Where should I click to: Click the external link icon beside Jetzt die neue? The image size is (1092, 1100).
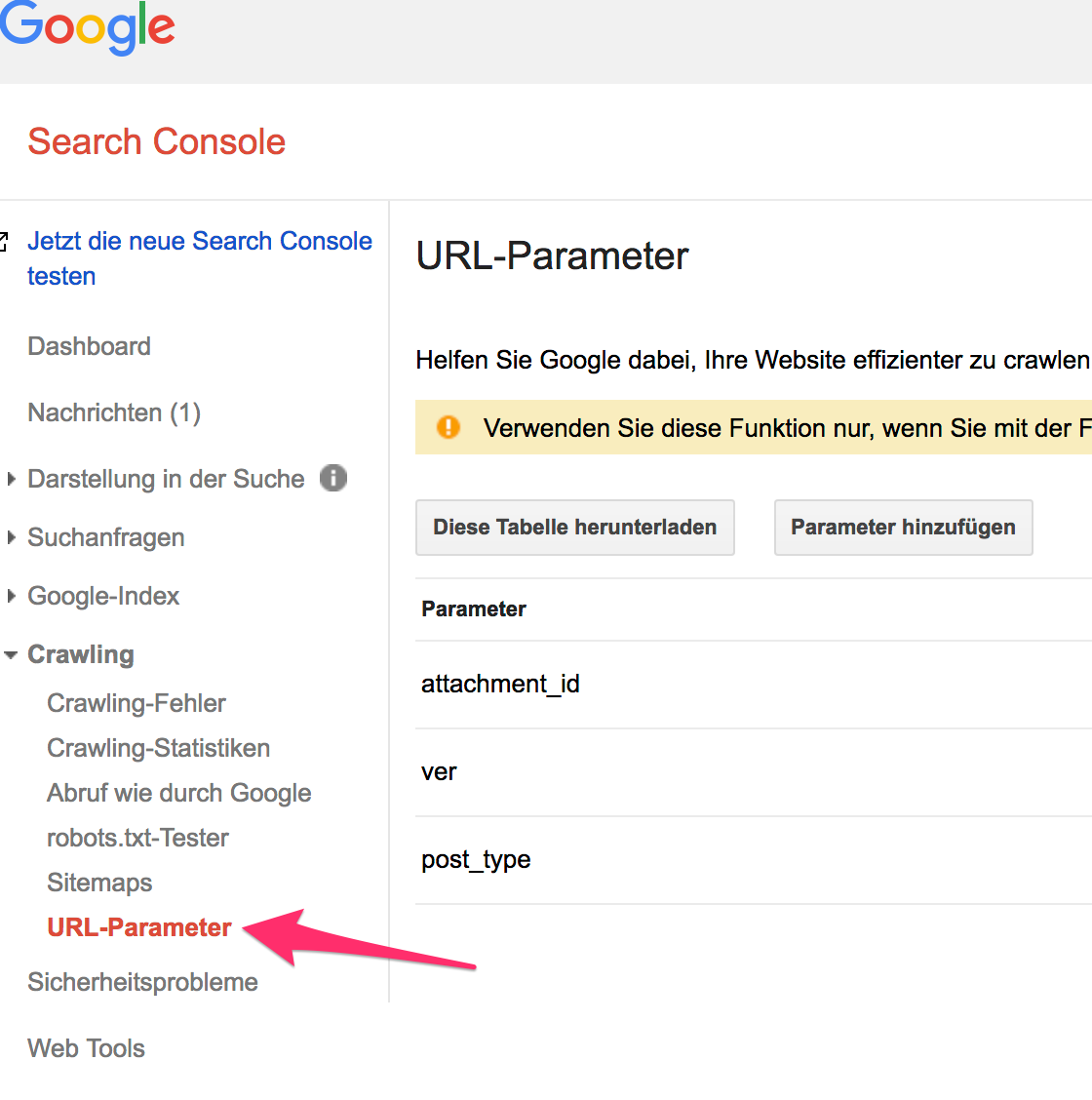point(4,241)
